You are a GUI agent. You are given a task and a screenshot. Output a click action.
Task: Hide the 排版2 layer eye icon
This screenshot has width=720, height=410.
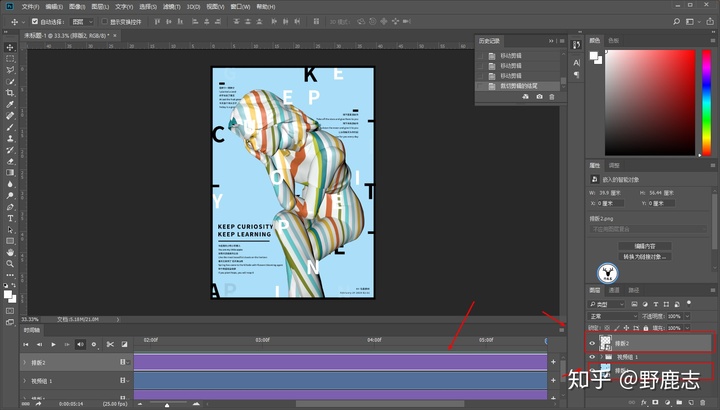click(x=592, y=343)
